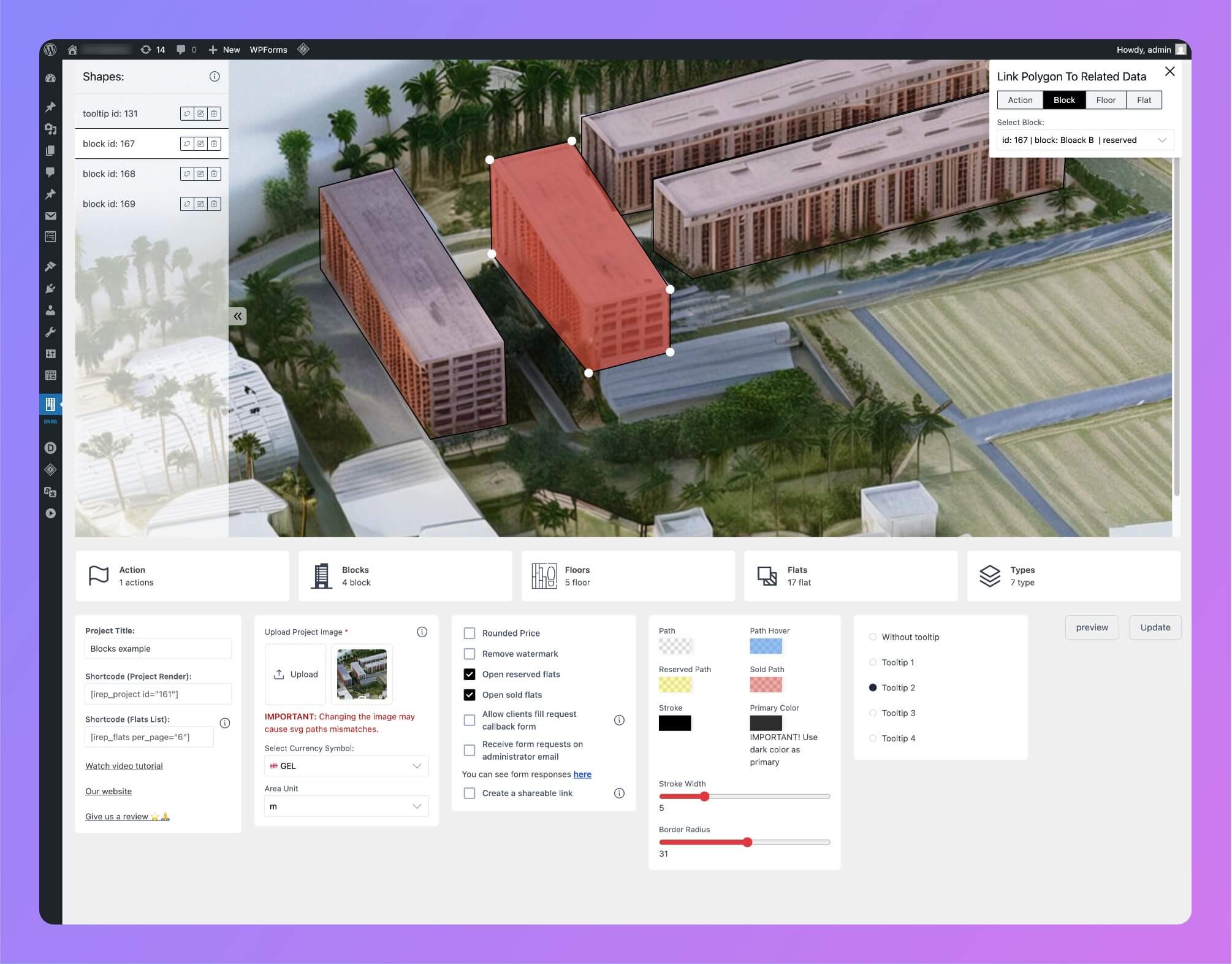The height and width of the screenshot is (964, 1232).
Task: Edit the block id: 169 shape
Action: tap(200, 204)
